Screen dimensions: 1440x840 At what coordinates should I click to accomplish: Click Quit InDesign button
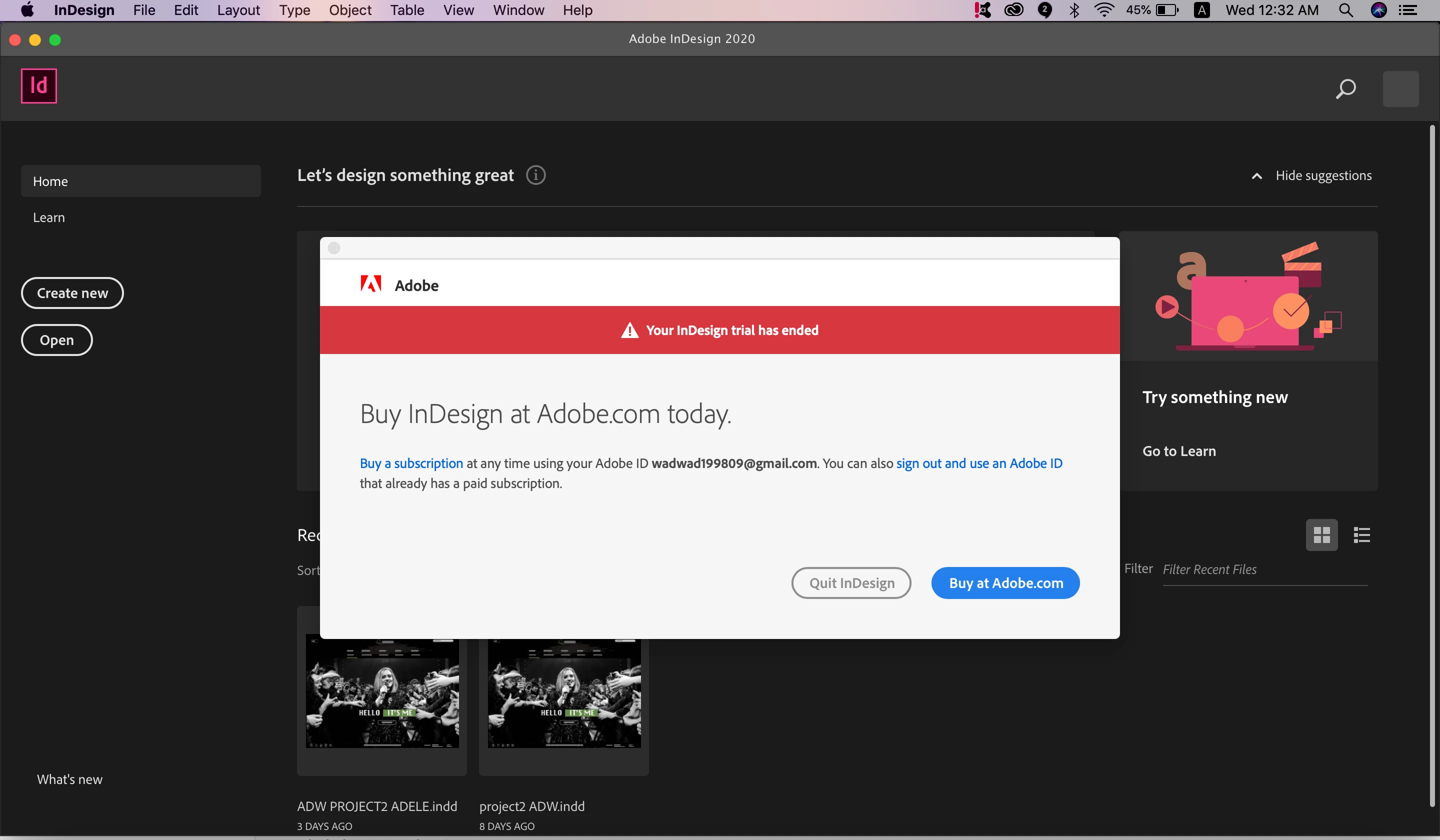point(851,583)
